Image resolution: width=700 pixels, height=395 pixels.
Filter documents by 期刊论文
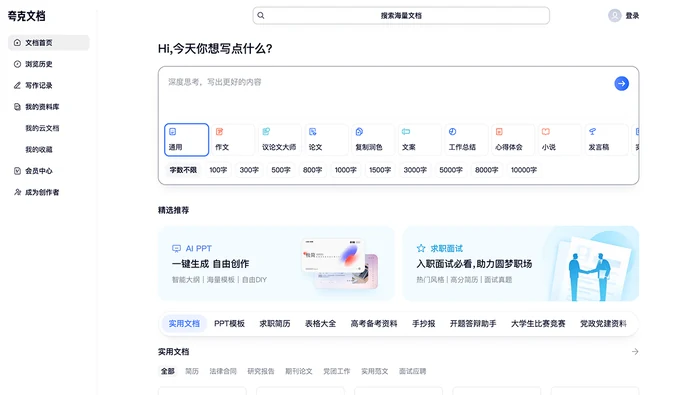[299, 371]
